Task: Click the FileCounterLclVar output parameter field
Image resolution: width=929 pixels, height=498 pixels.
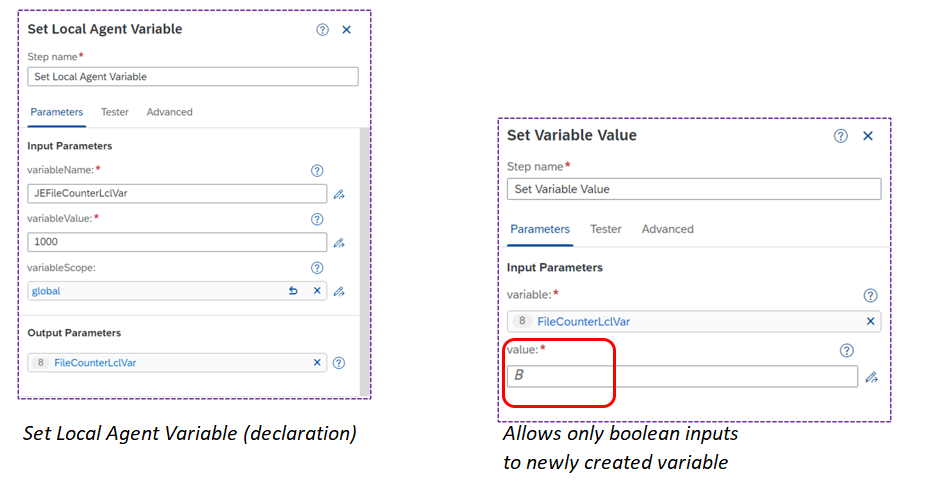Action: tap(177, 362)
